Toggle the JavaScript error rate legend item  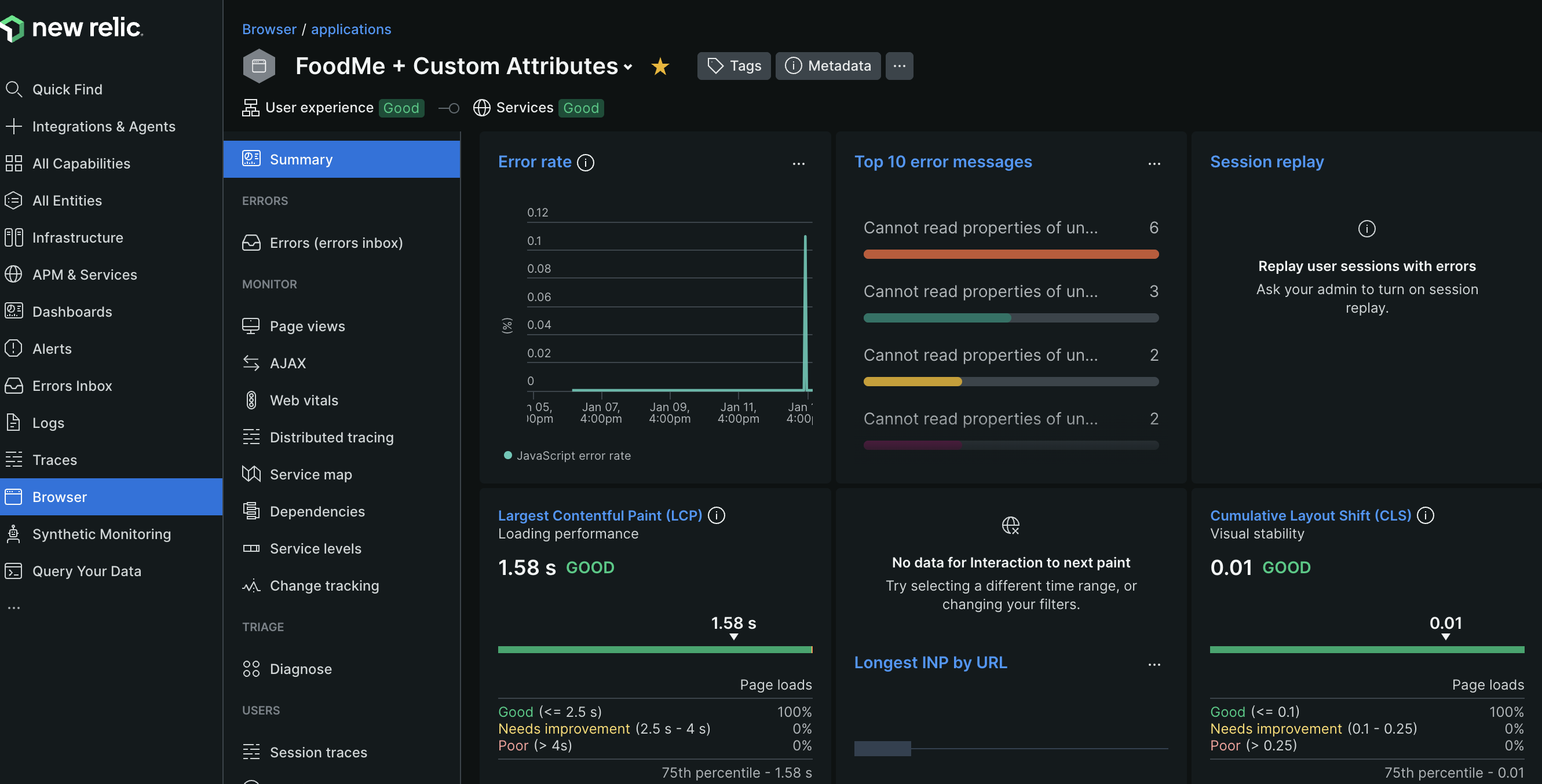click(x=568, y=456)
